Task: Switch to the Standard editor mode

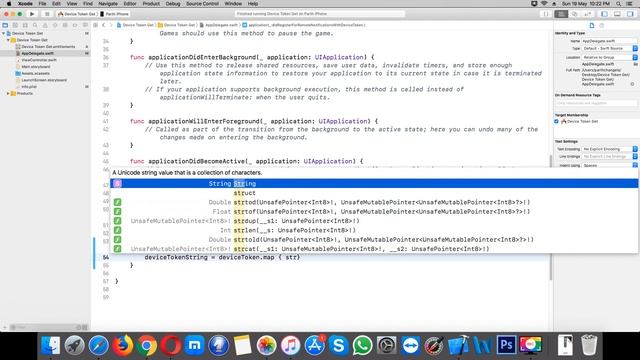Action: pyautogui.click(x=561, y=14)
